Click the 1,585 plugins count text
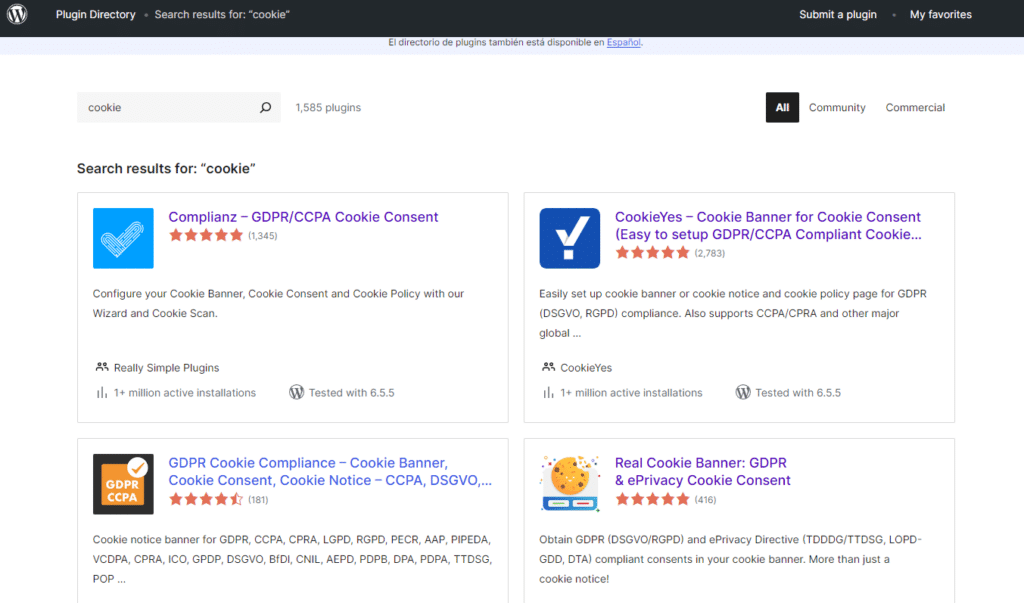Screen dimensions: 1024x603 (x=328, y=107)
